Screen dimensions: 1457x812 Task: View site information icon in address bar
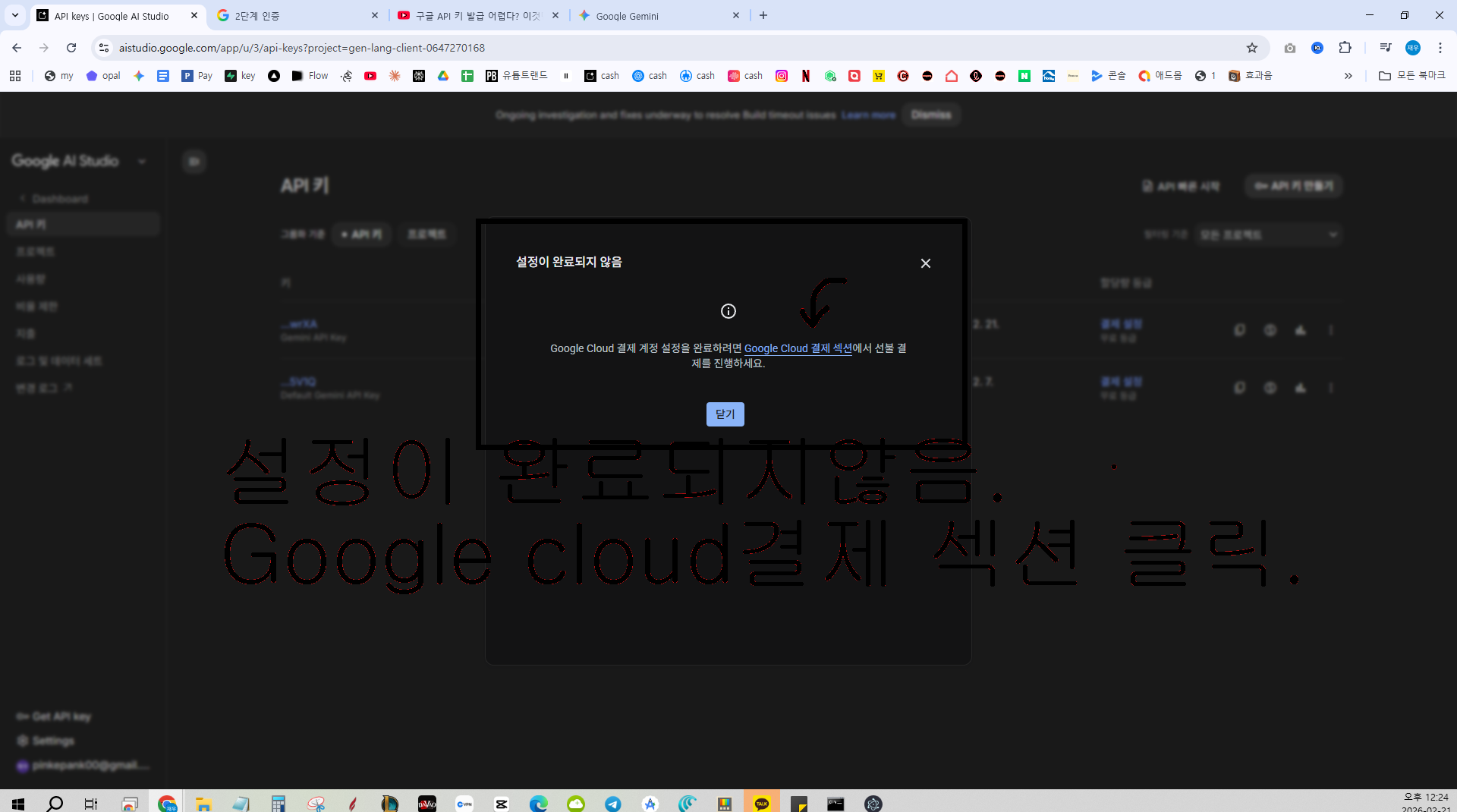[x=104, y=48]
